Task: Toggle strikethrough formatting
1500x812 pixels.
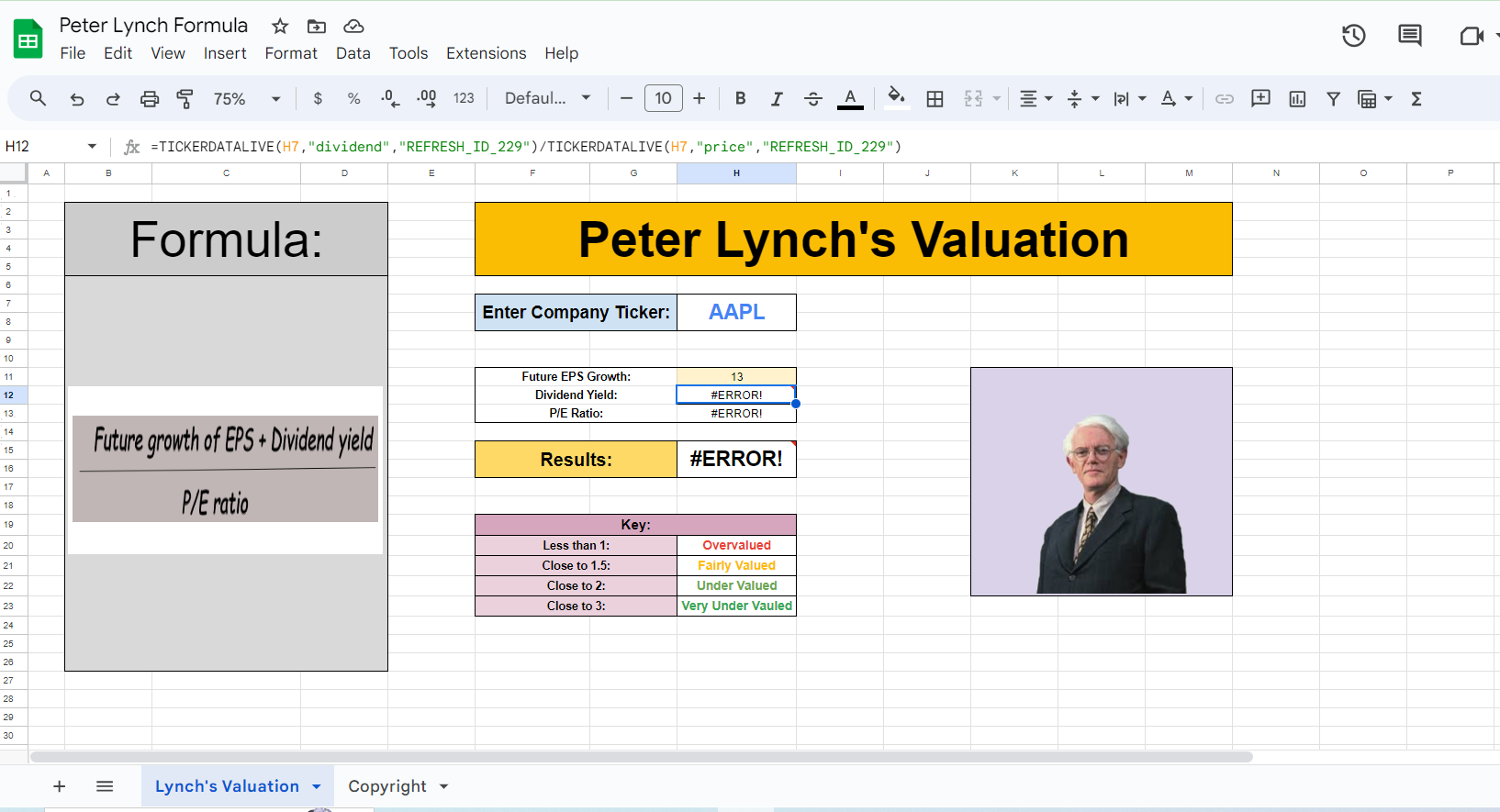Action: pos(813,99)
